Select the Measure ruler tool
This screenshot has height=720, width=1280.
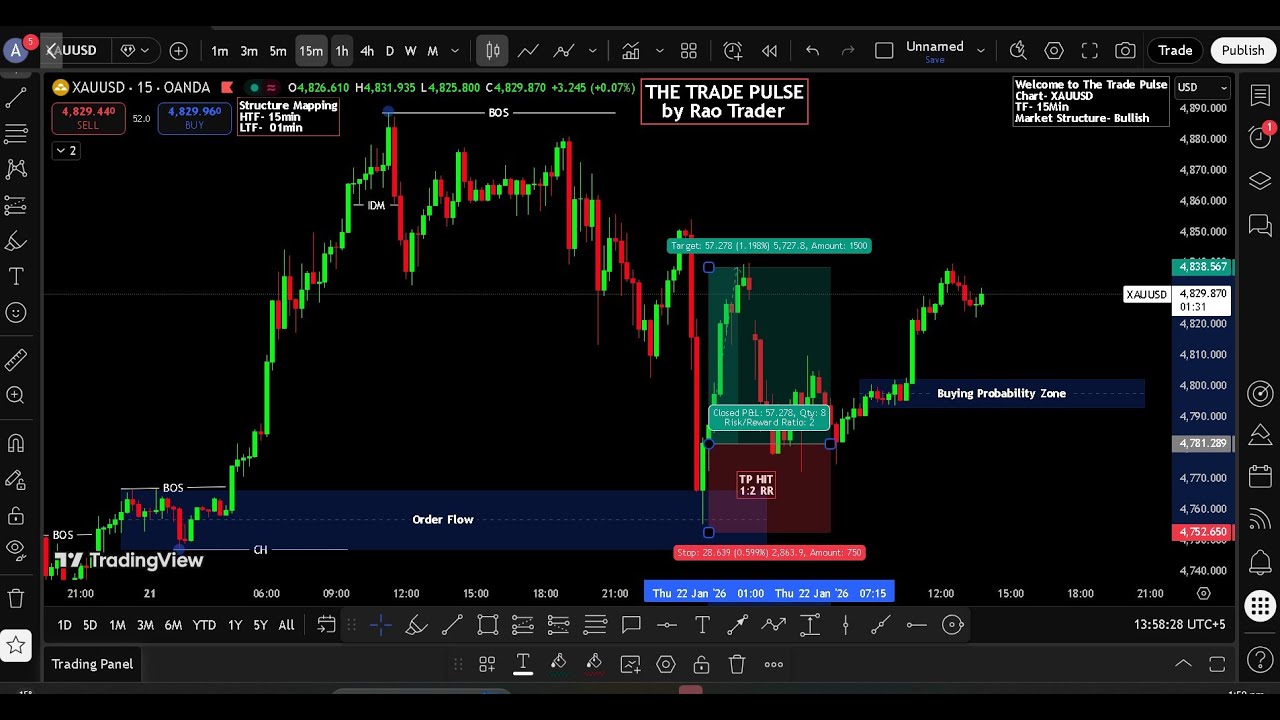[16, 359]
